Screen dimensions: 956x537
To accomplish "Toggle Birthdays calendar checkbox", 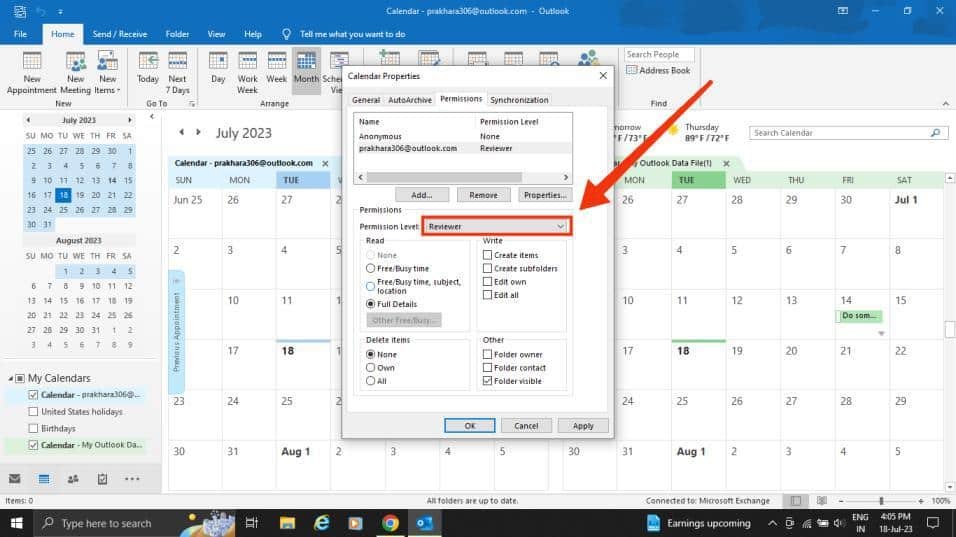I will coord(33,429).
